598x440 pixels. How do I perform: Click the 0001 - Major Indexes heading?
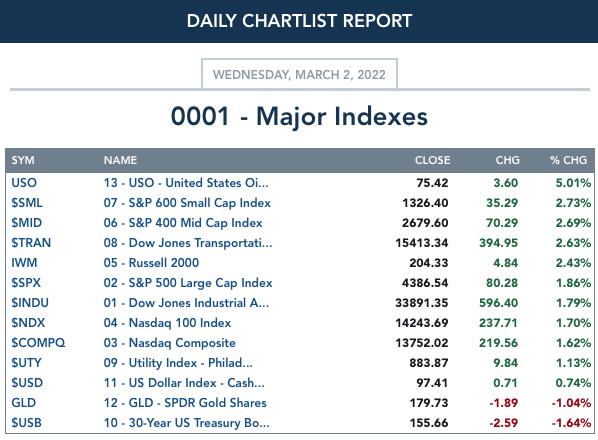(x=299, y=116)
